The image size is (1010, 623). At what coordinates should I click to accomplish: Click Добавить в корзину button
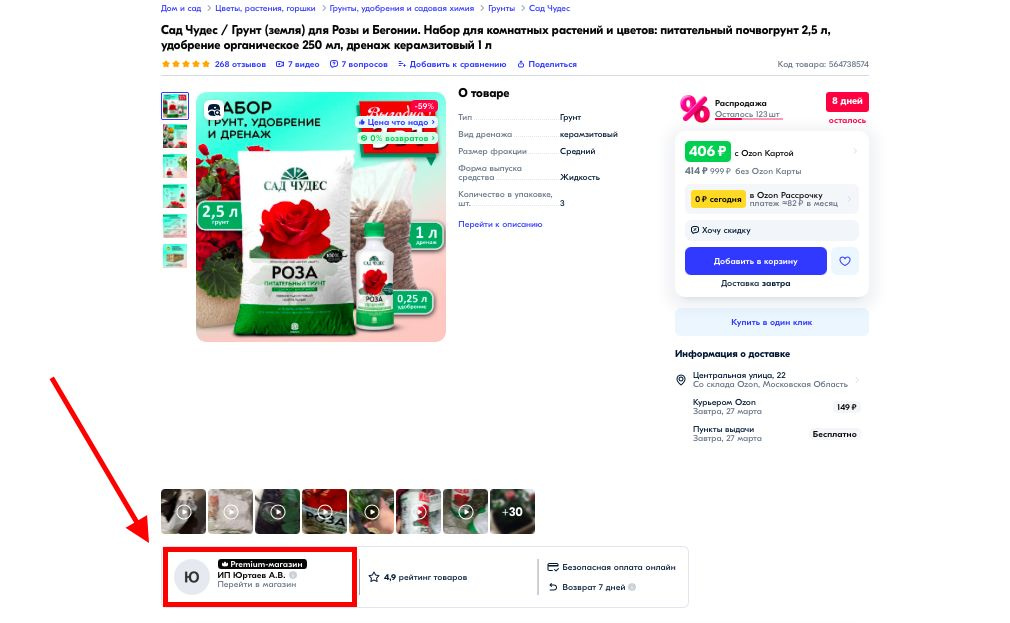(756, 261)
